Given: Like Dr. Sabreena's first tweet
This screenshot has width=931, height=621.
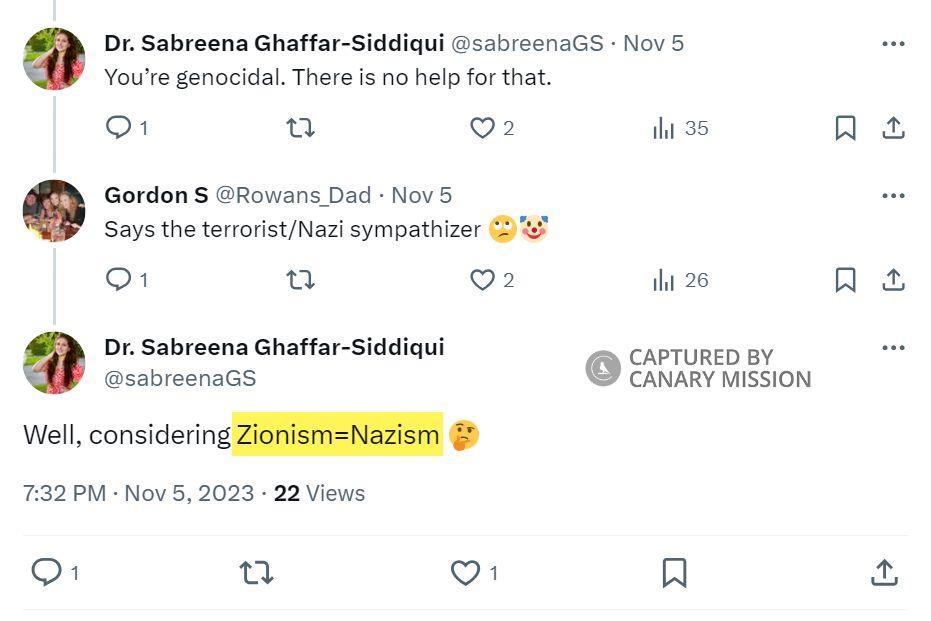Looking at the screenshot, I should pos(483,128).
